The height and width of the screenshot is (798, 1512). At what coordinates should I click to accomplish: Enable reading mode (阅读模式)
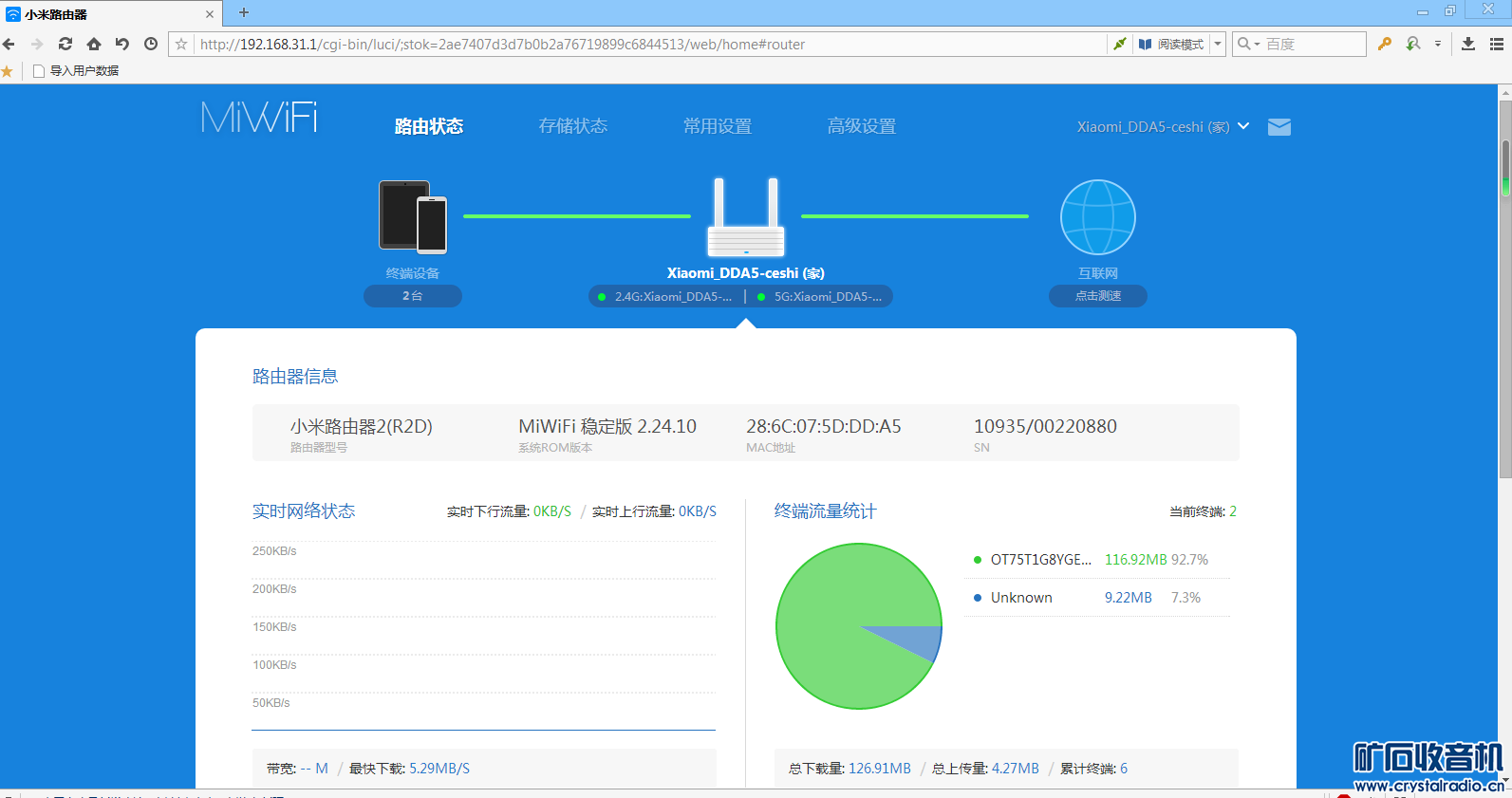coord(1171,44)
